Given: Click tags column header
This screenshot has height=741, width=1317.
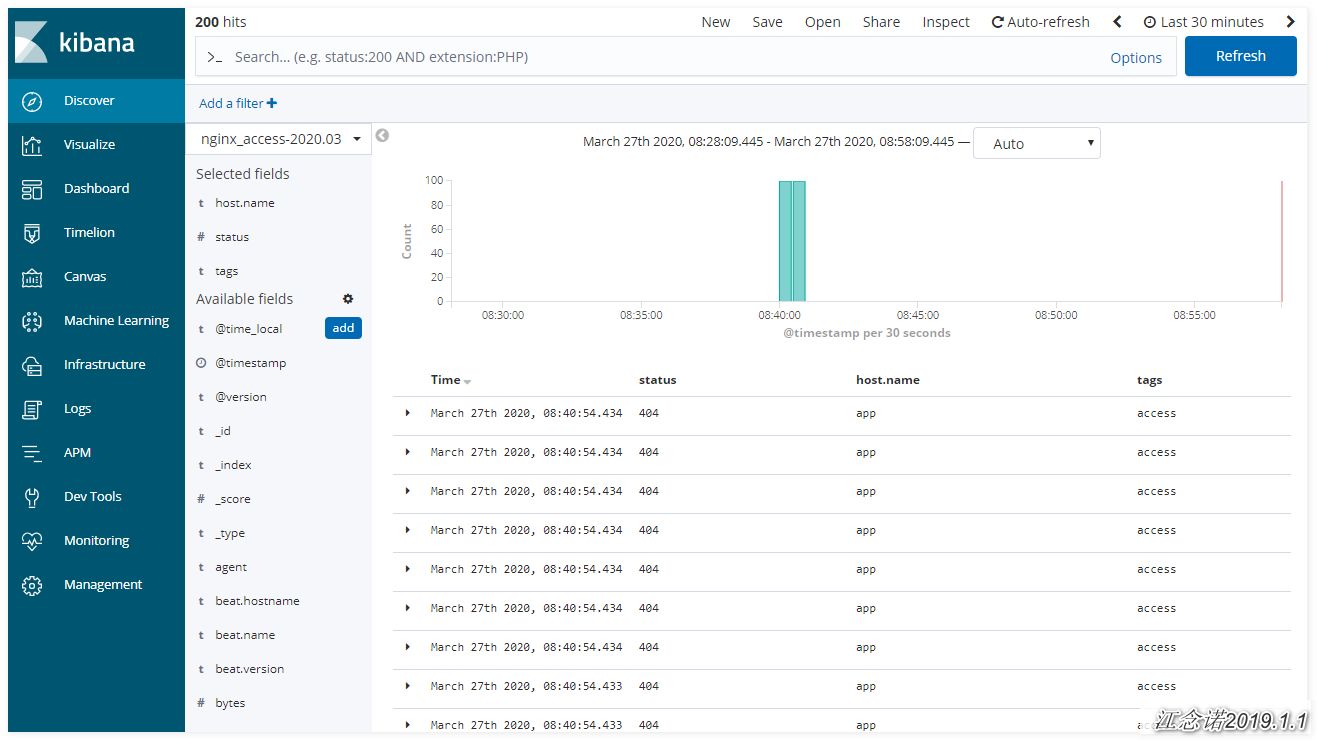Looking at the screenshot, I should (x=1149, y=380).
